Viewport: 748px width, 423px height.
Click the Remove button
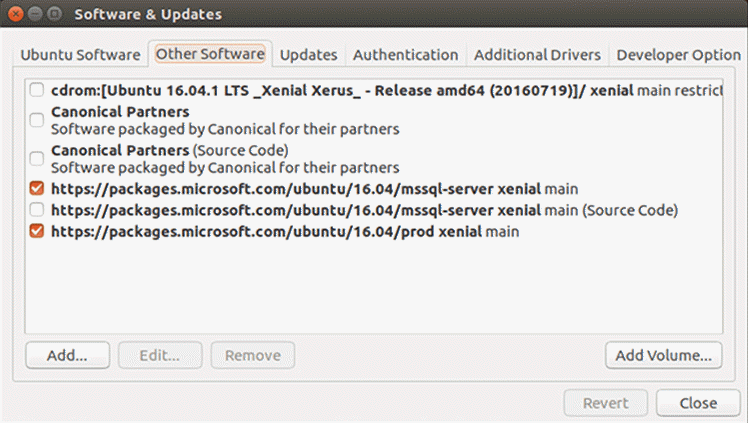[253, 355]
